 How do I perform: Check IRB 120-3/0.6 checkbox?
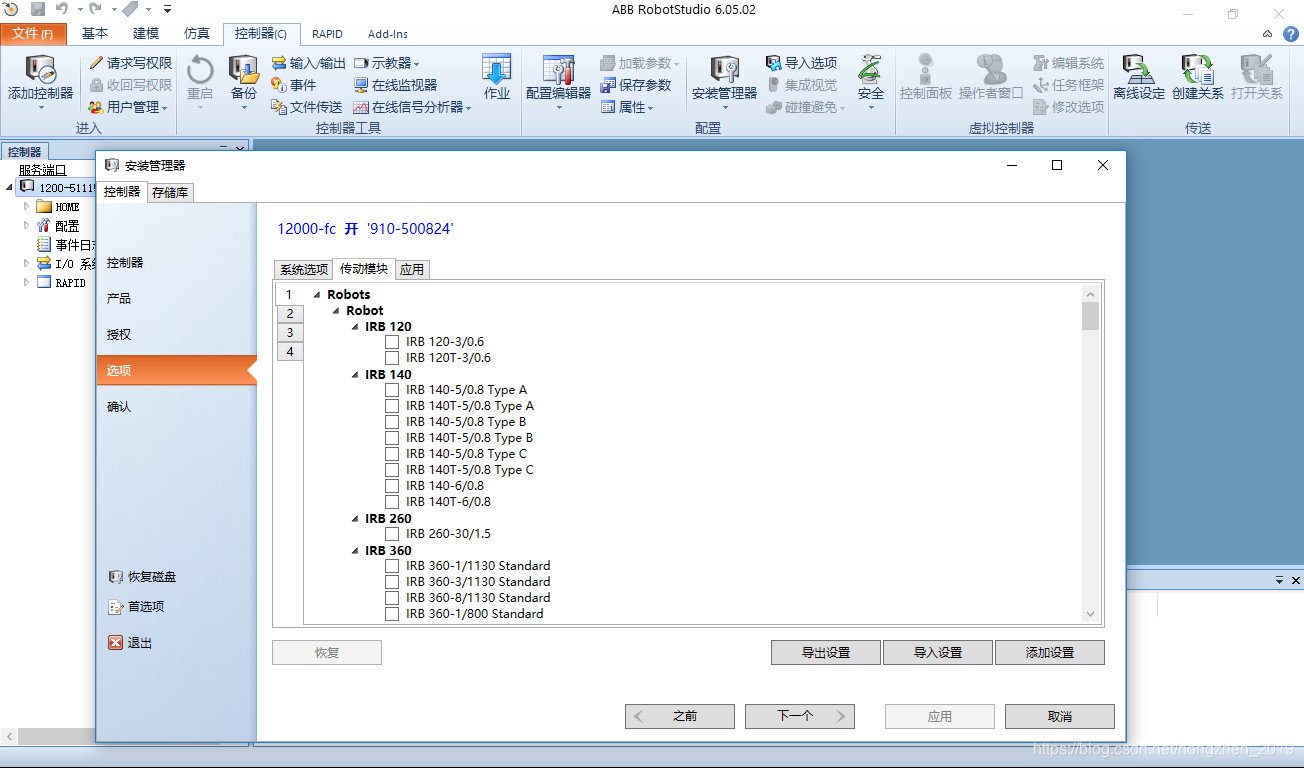pyautogui.click(x=392, y=342)
